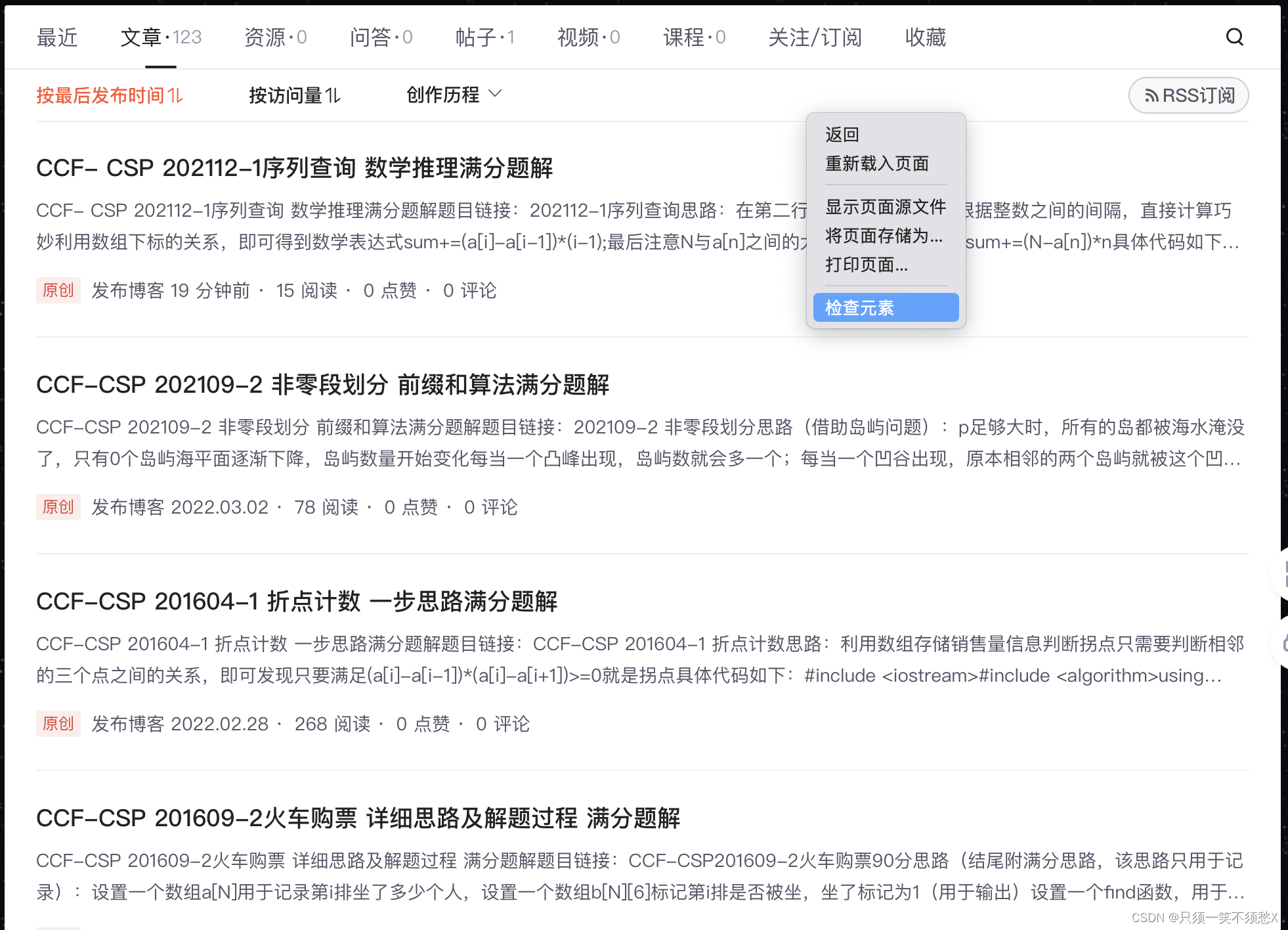Open the 关注/订阅 tab

click(x=814, y=37)
